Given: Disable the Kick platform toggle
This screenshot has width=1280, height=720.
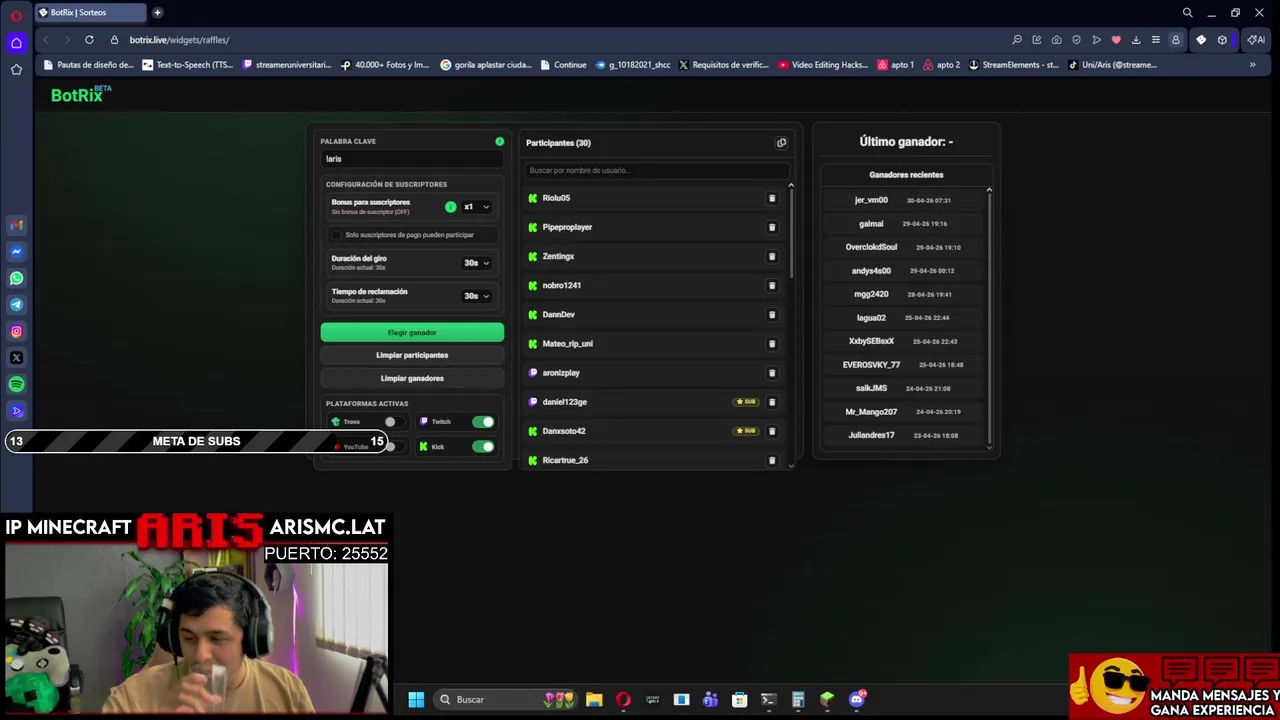Looking at the screenshot, I should pos(483,447).
